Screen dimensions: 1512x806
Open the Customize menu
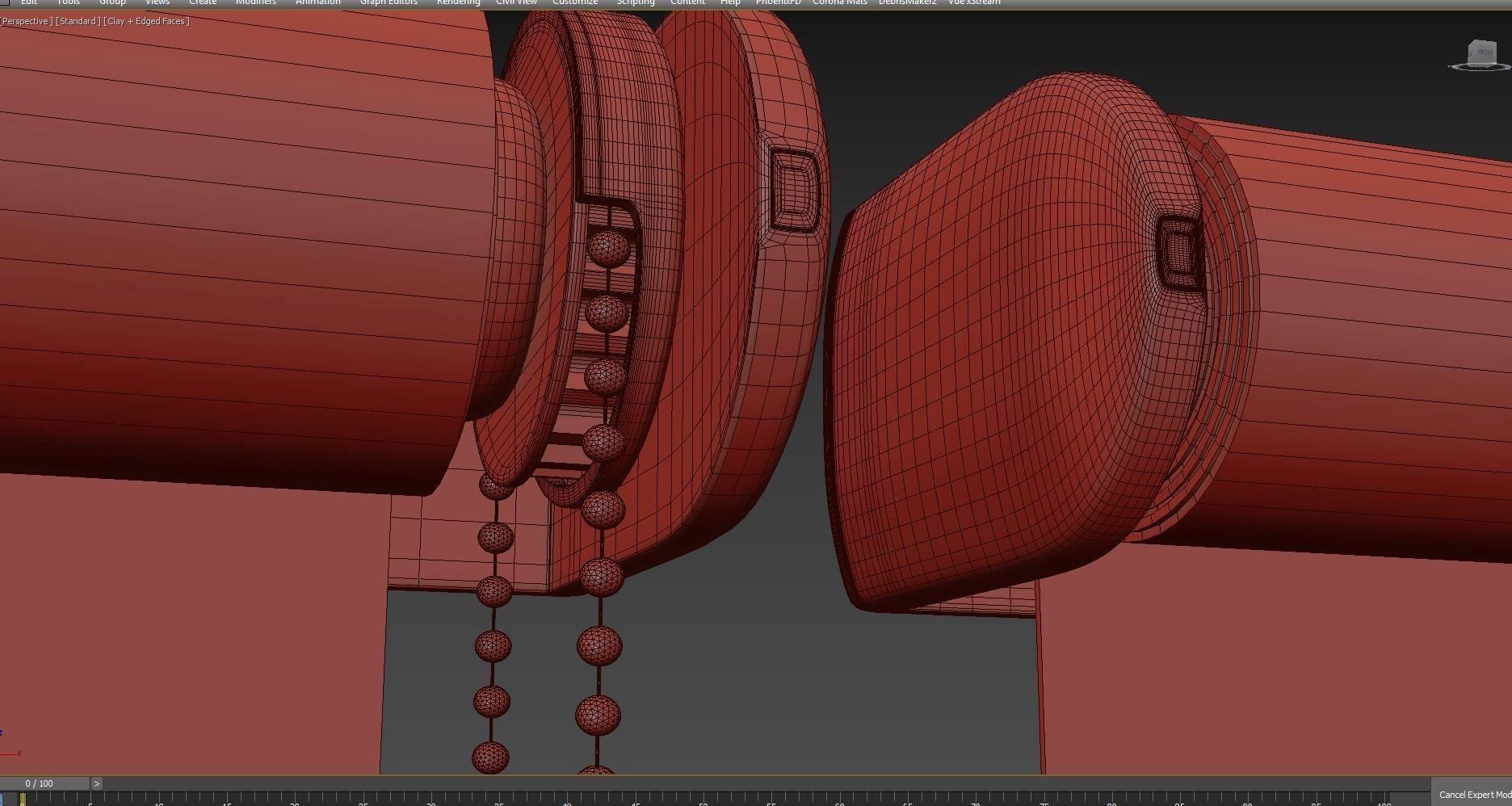pyautogui.click(x=575, y=2)
